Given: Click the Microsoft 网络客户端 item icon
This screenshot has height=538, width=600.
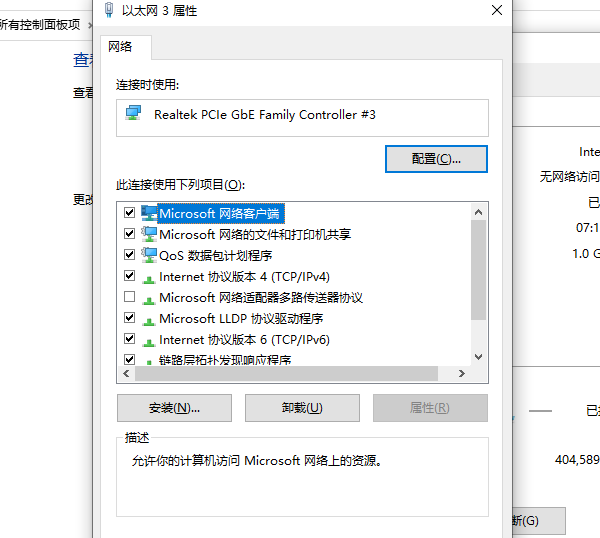Looking at the screenshot, I should [x=149, y=213].
